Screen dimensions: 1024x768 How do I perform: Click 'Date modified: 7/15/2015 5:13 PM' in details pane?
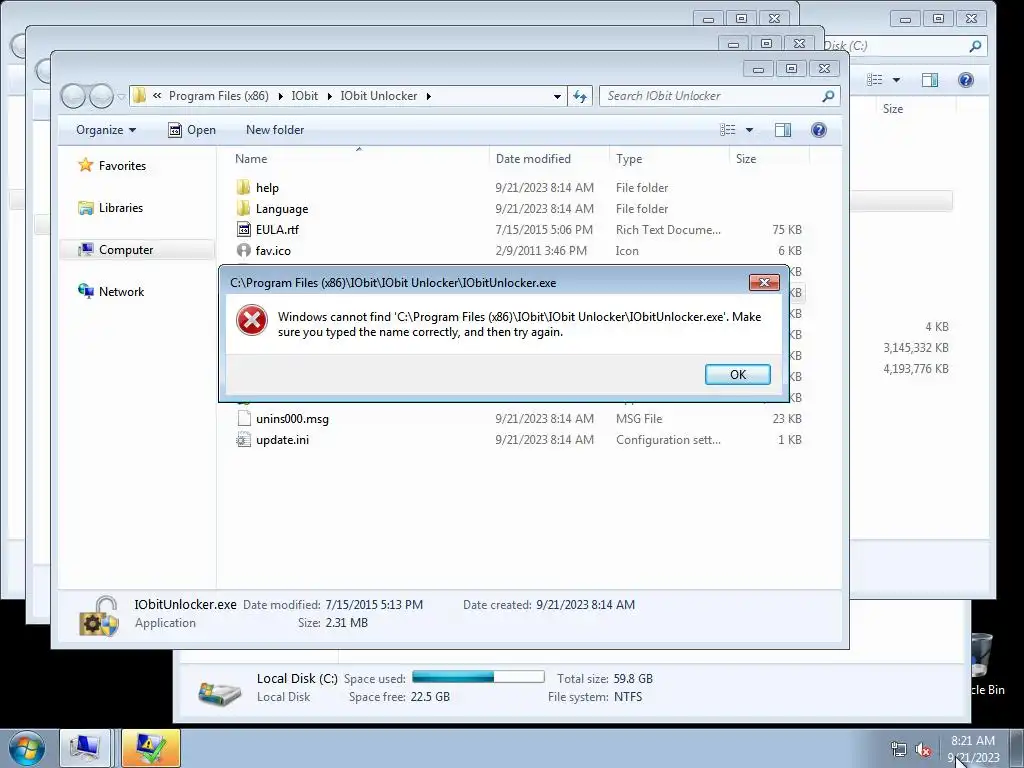tap(333, 605)
